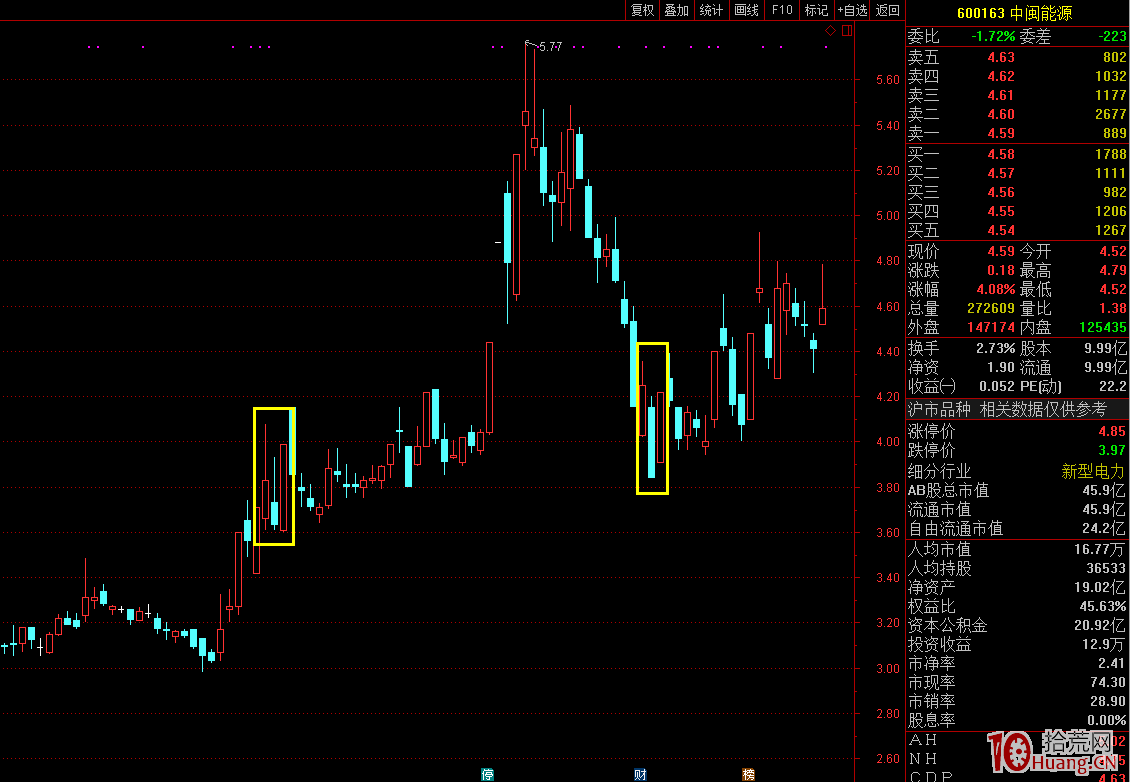Select the 人均持股 36533 row

click(x=1017, y=569)
